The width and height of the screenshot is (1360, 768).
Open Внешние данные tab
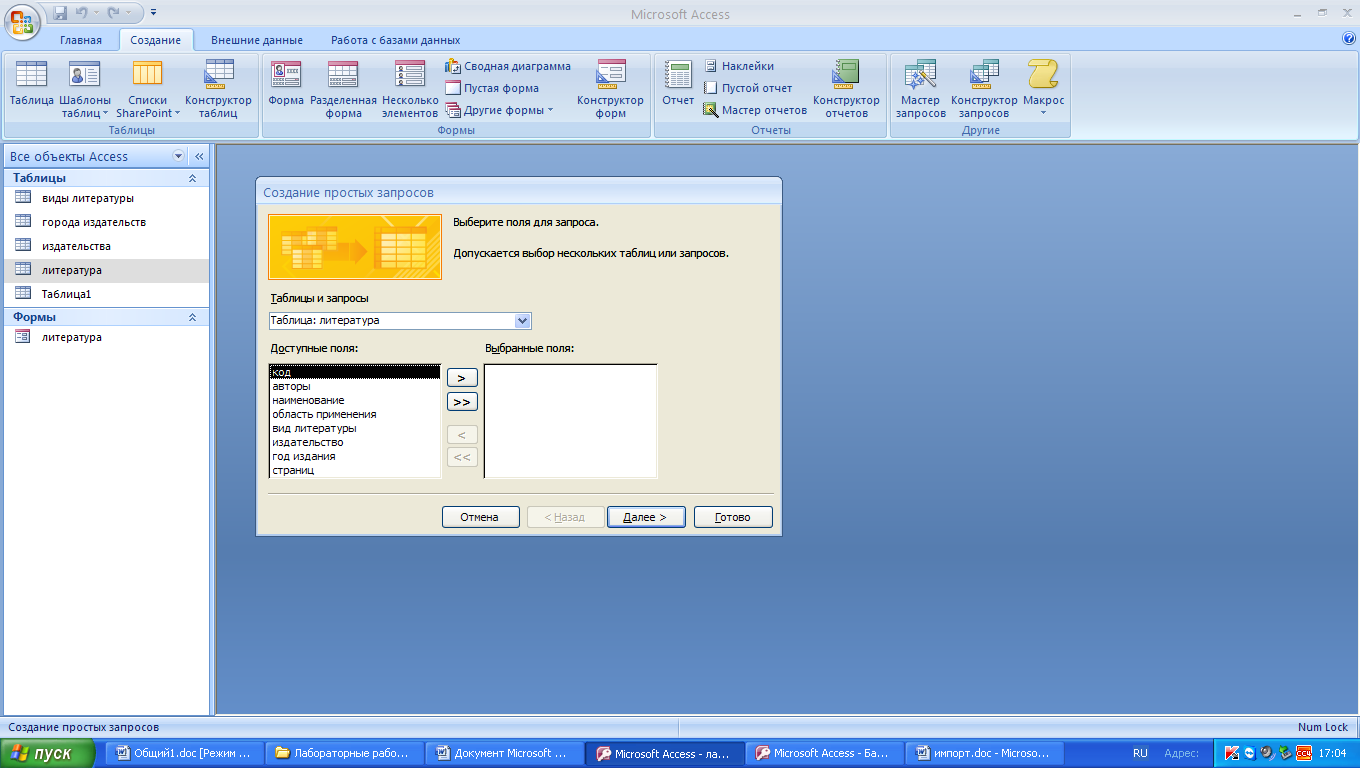(x=257, y=40)
